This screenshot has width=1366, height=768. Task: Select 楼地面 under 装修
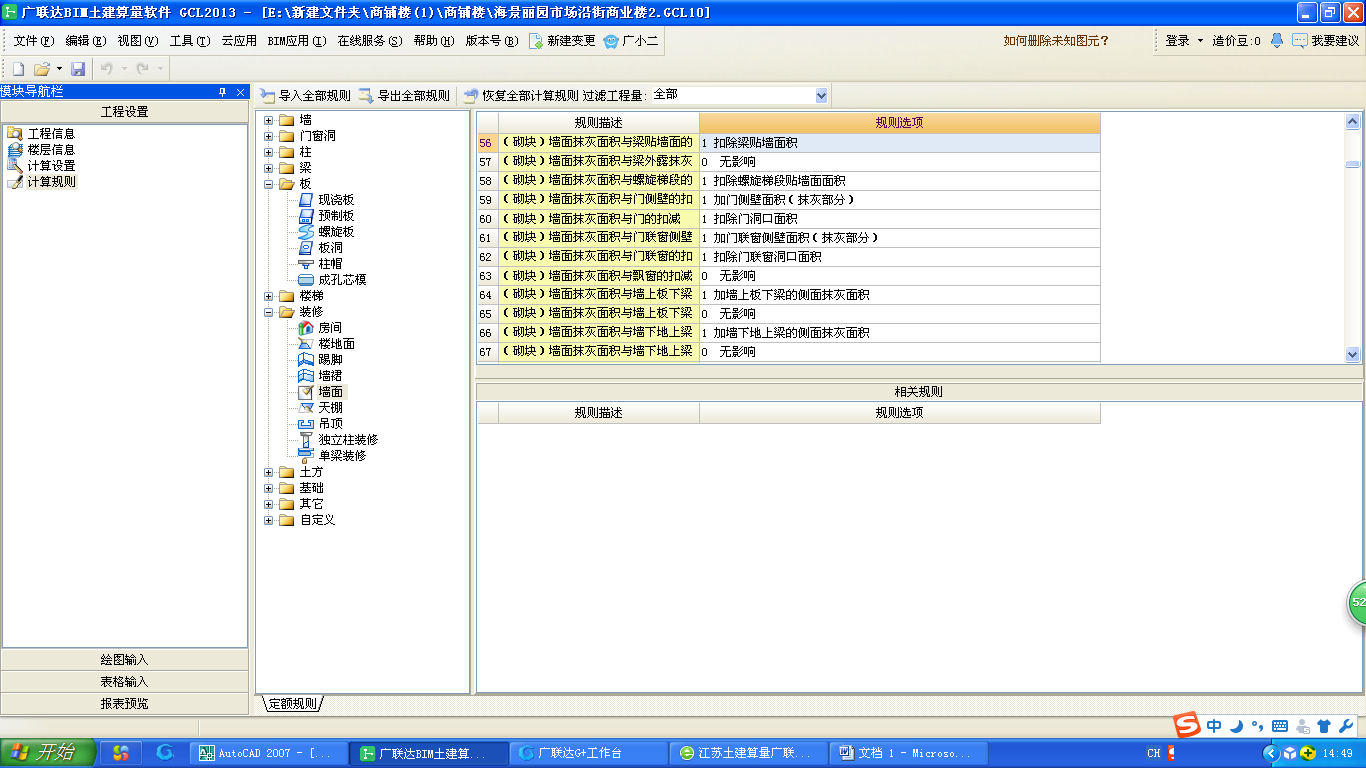[x=336, y=344]
